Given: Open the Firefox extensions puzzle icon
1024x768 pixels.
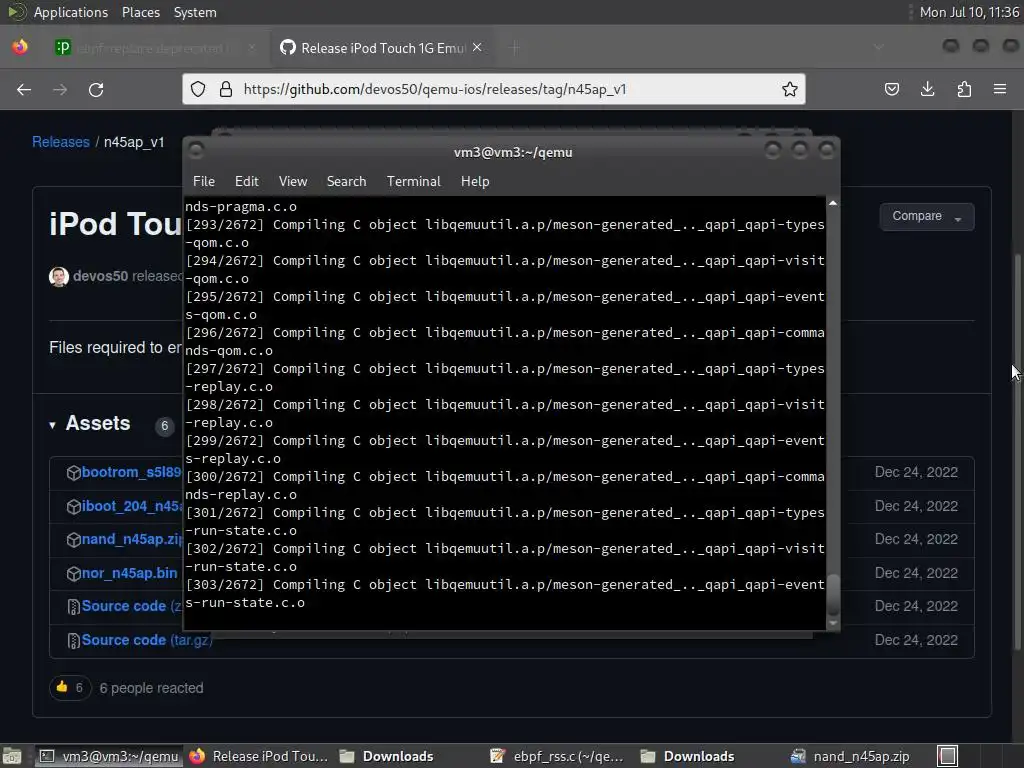Looking at the screenshot, I should click(964, 89).
